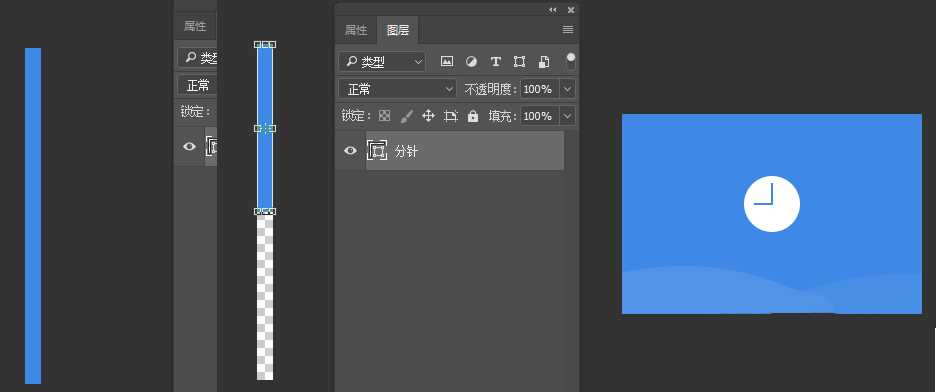The width and height of the screenshot is (936, 392).
Task: Open the 类型 filter dropdown
Action: (x=382, y=62)
